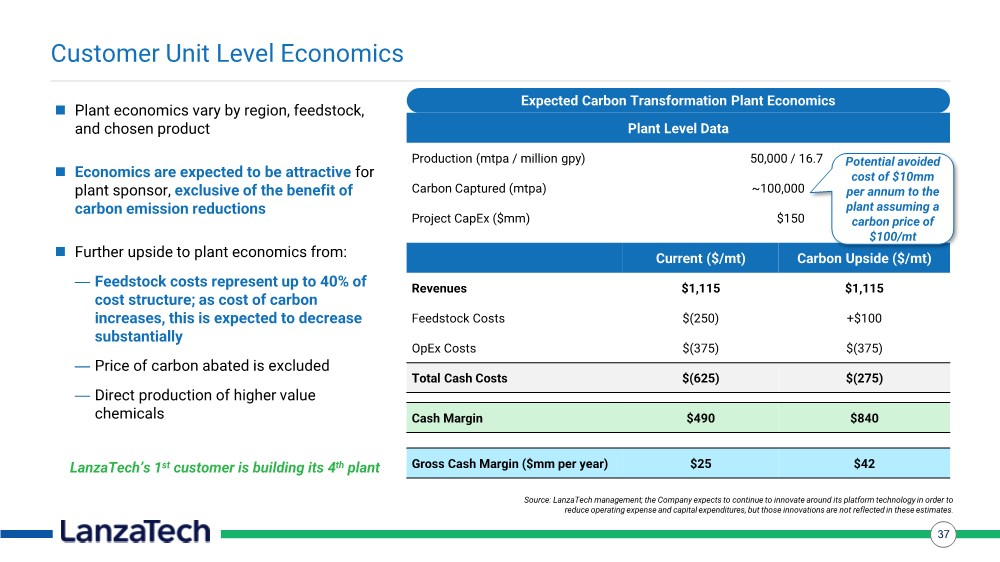Click the Revenues row label

(x=439, y=288)
